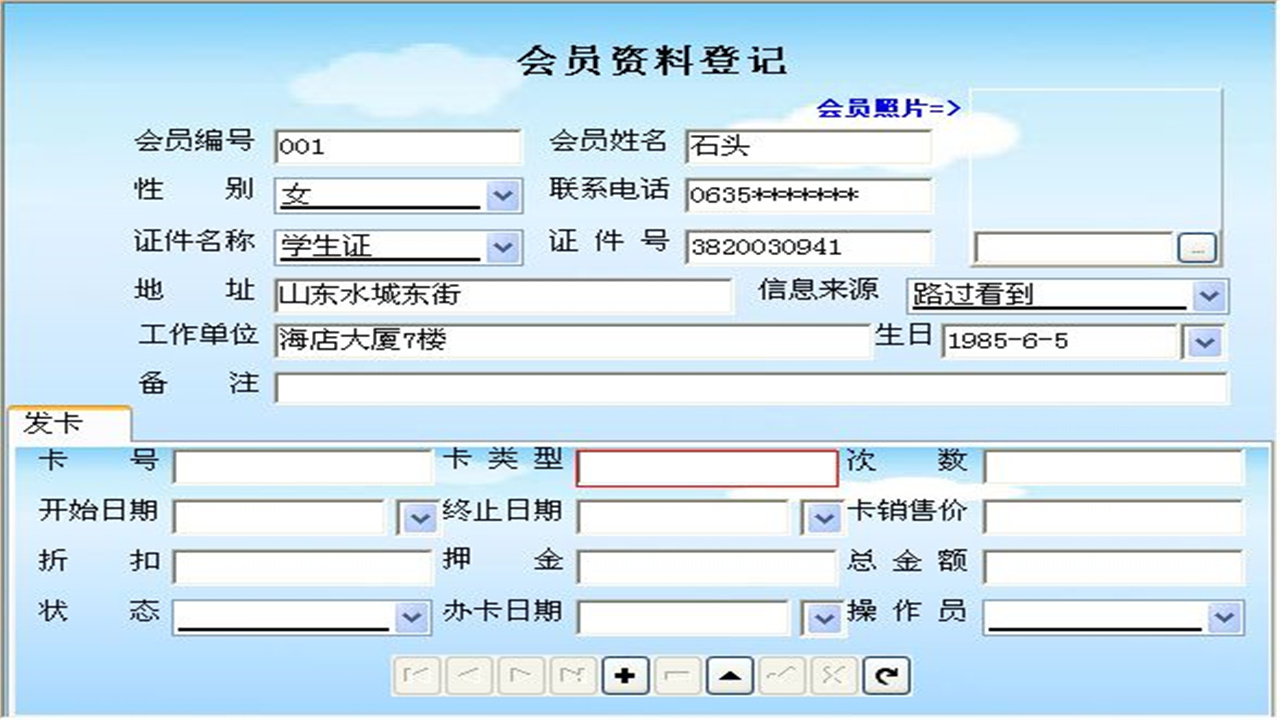
Task: Expand the 信息来源 source dropdown
Action: pyautogui.click(x=1211, y=296)
